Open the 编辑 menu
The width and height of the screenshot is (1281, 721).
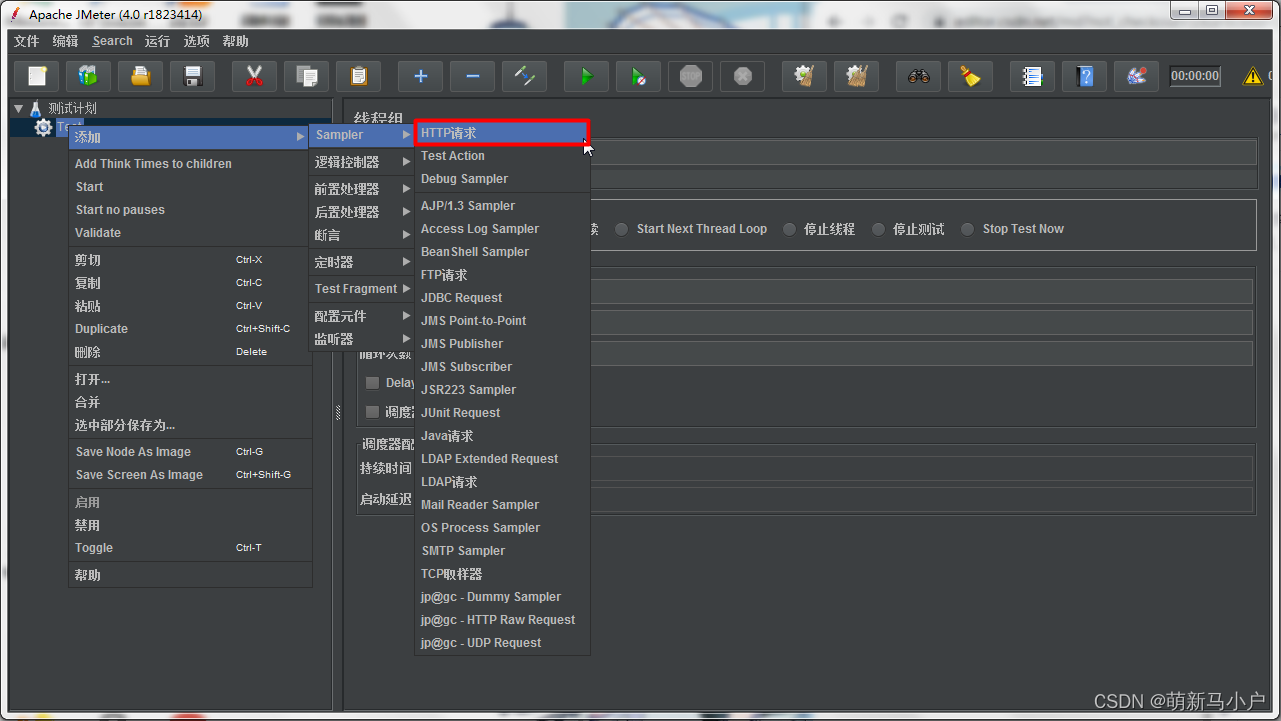pyautogui.click(x=65, y=41)
